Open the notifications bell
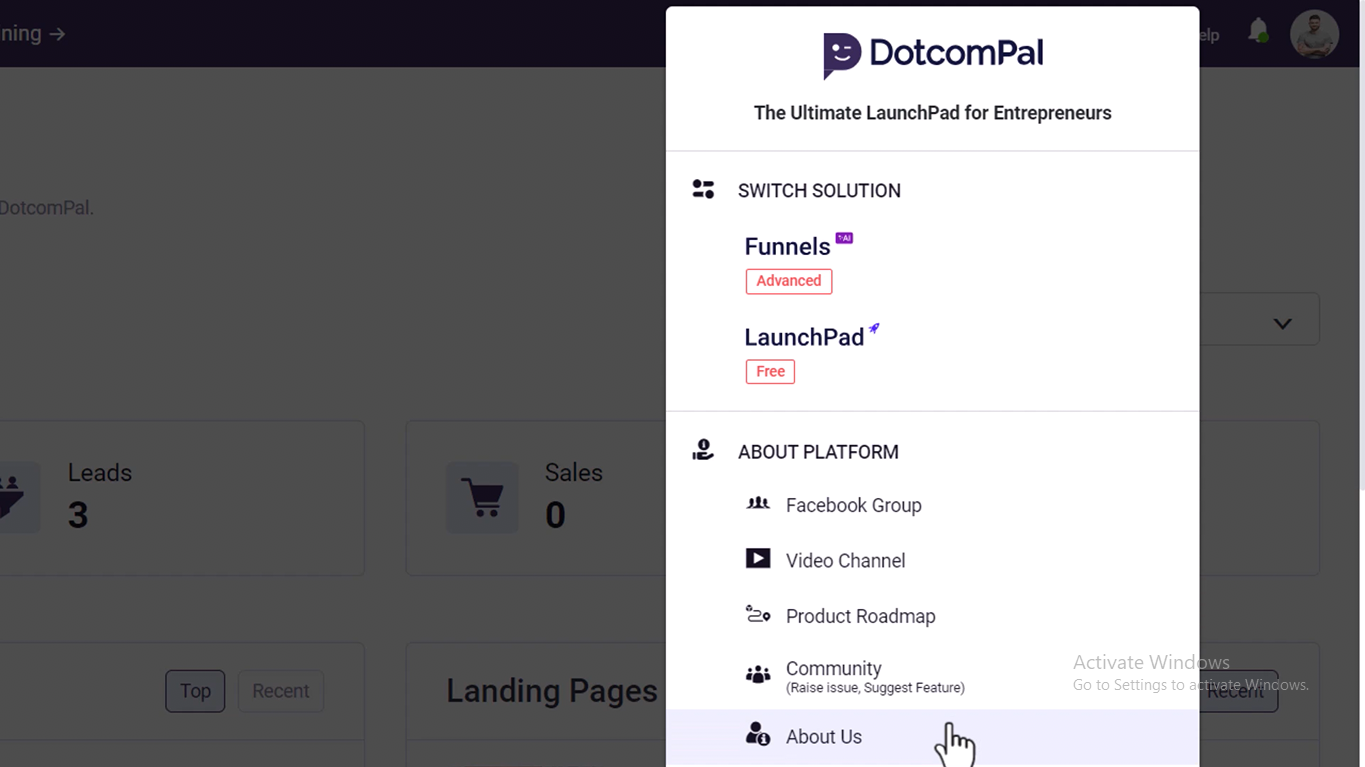 (1258, 31)
